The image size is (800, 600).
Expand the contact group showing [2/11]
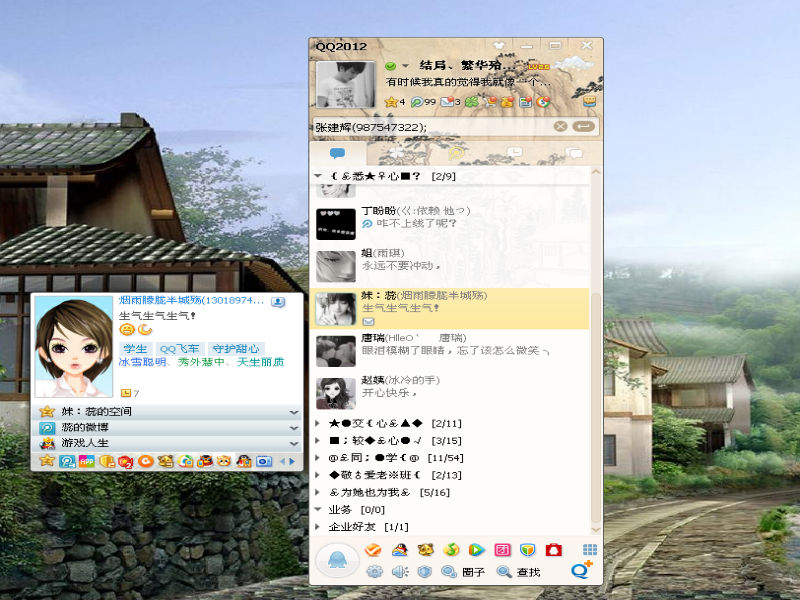(318, 423)
